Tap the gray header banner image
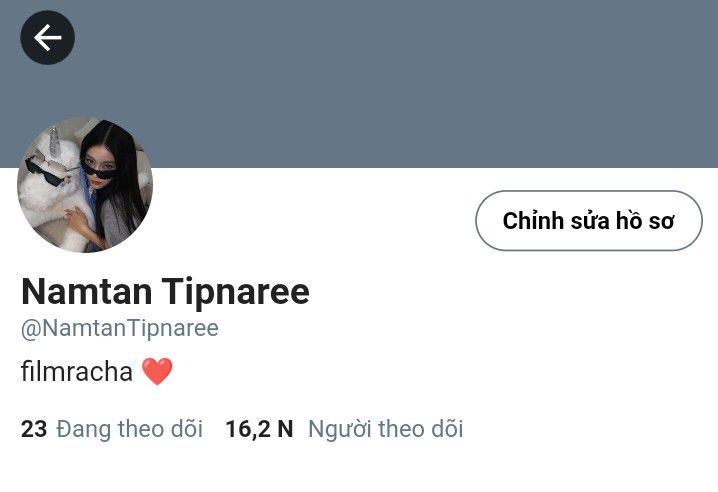This screenshot has height=492, width=718. (x=359, y=84)
